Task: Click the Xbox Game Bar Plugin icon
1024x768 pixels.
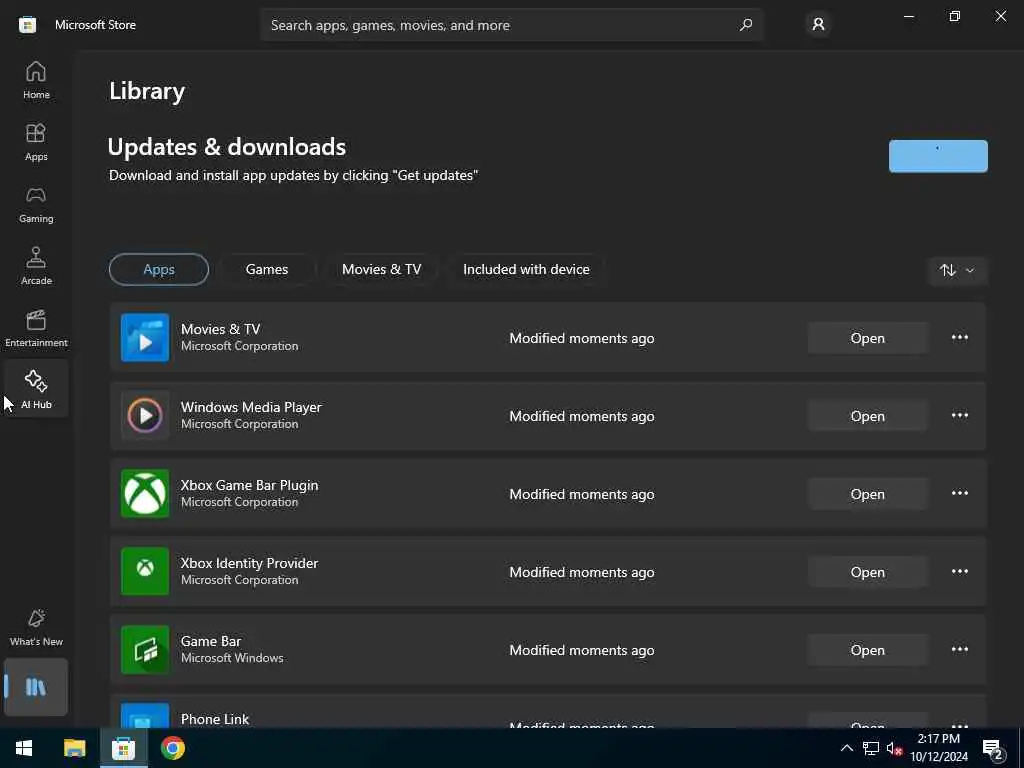Action: click(145, 494)
